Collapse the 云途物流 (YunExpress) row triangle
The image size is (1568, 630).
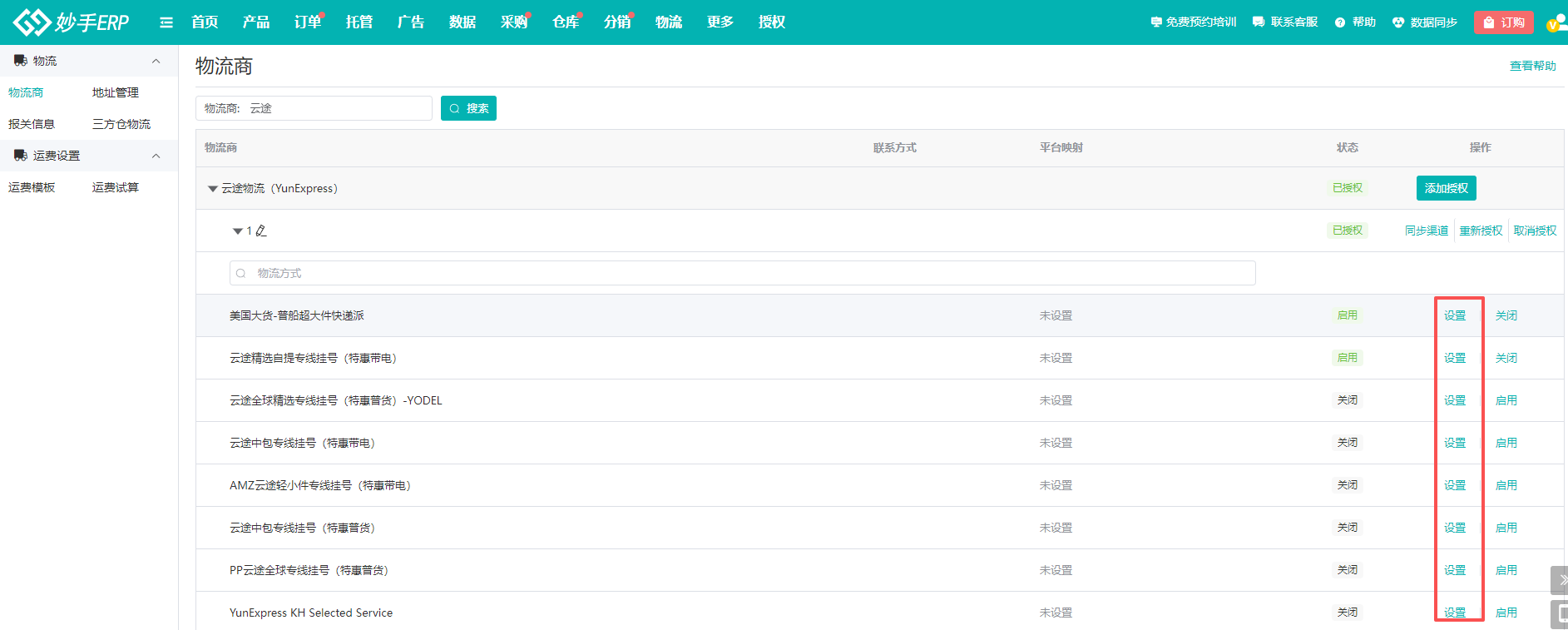[212, 189]
